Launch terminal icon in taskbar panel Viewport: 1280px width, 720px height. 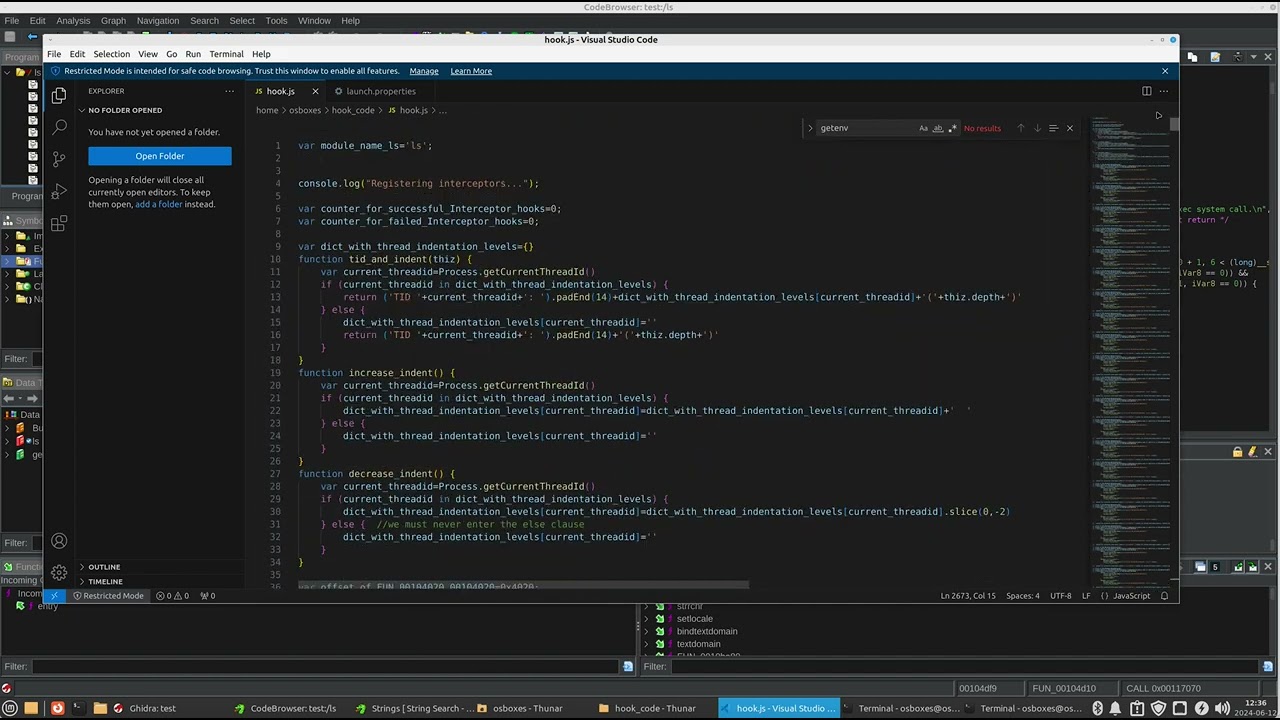pyautogui.click(x=78, y=708)
